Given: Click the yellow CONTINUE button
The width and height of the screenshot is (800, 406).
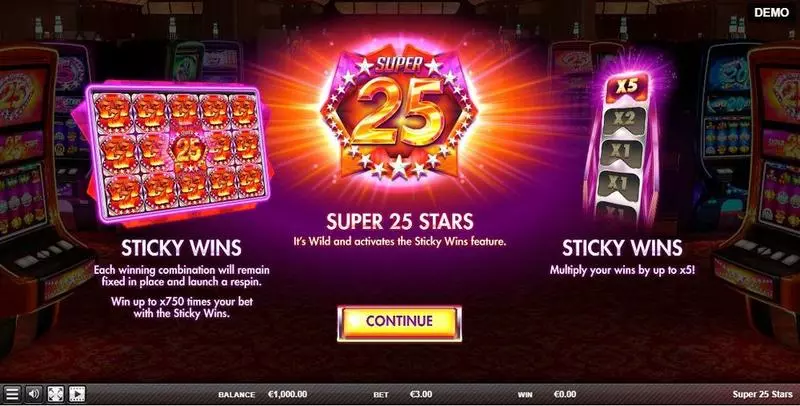Looking at the screenshot, I should (x=399, y=323).
